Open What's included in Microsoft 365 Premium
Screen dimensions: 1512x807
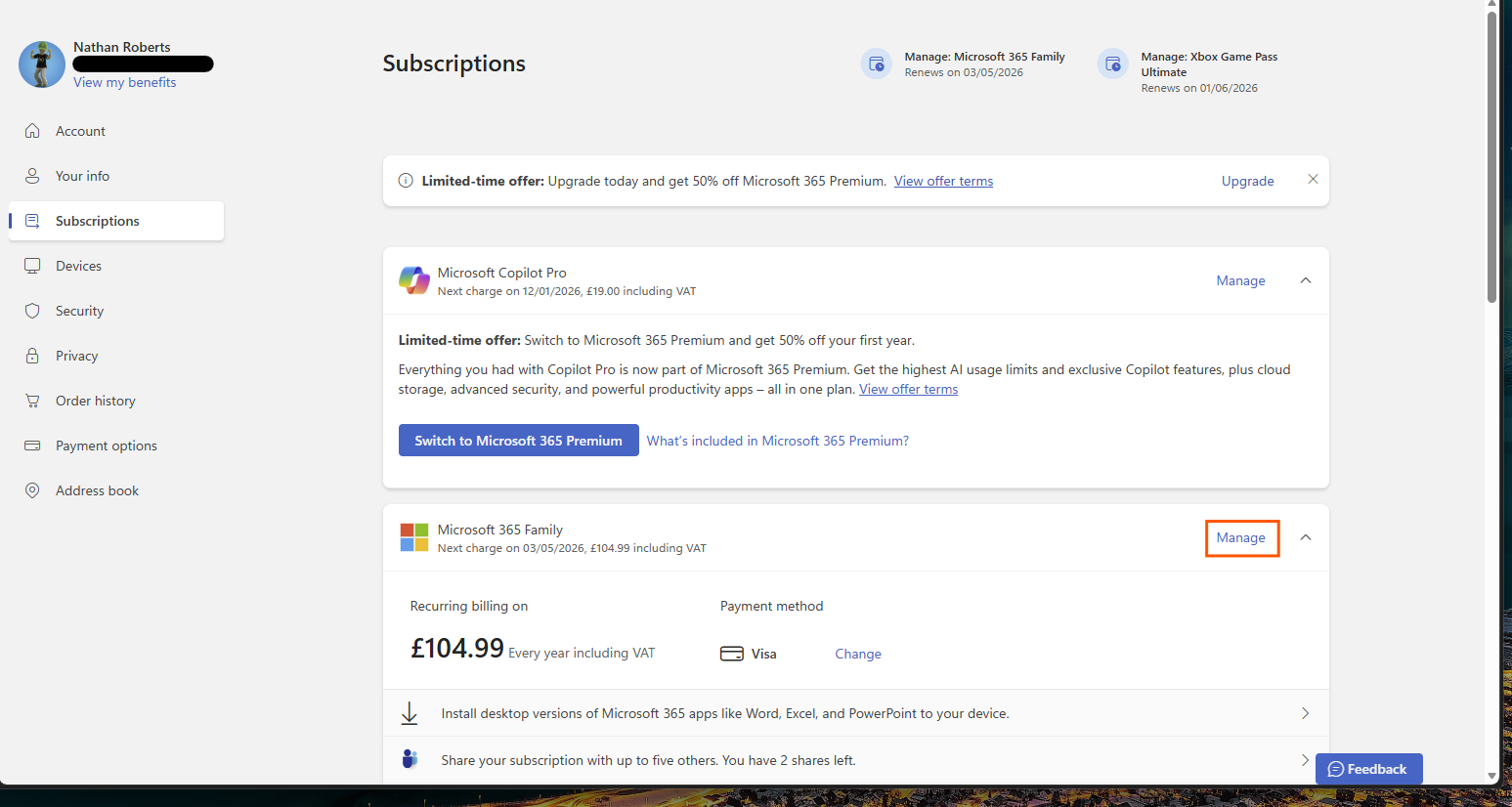(x=778, y=441)
